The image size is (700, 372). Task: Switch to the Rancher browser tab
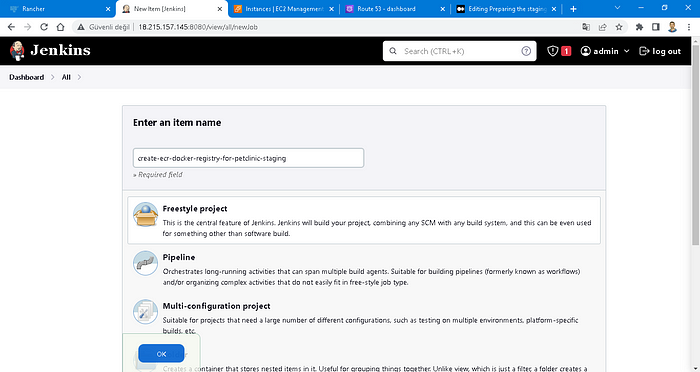click(58, 9)
